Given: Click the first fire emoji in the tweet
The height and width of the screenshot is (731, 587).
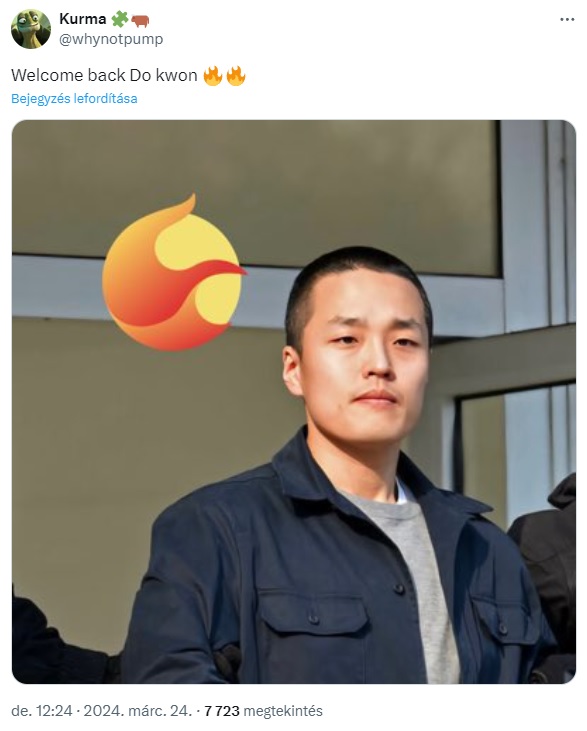Looking at the screenshot, I should pyautogui.click(x=213, y=76).
